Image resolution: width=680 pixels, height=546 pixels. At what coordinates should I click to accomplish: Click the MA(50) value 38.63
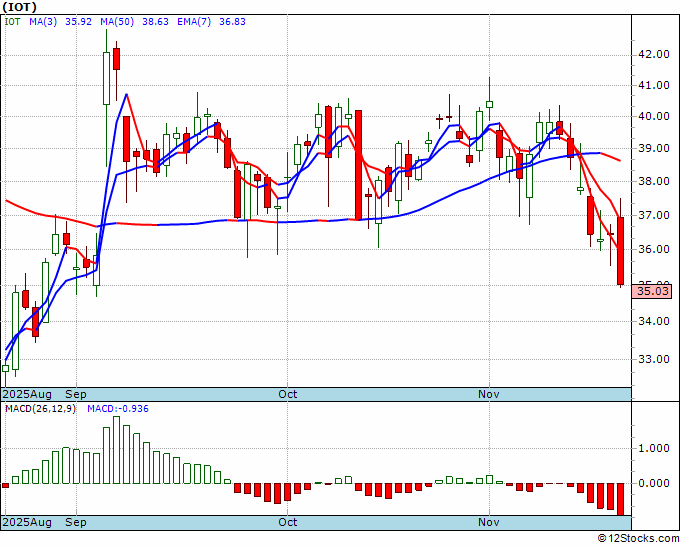[x=155, y=22]
